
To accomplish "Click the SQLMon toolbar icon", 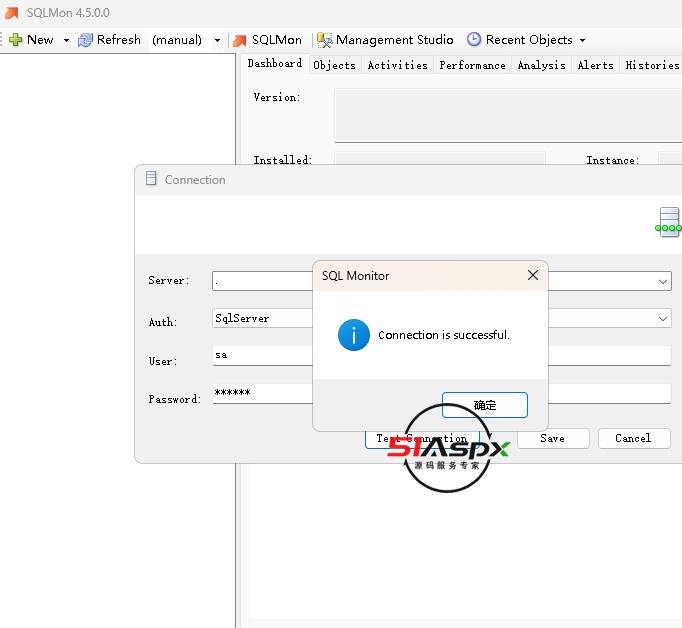I will (240, 40).
